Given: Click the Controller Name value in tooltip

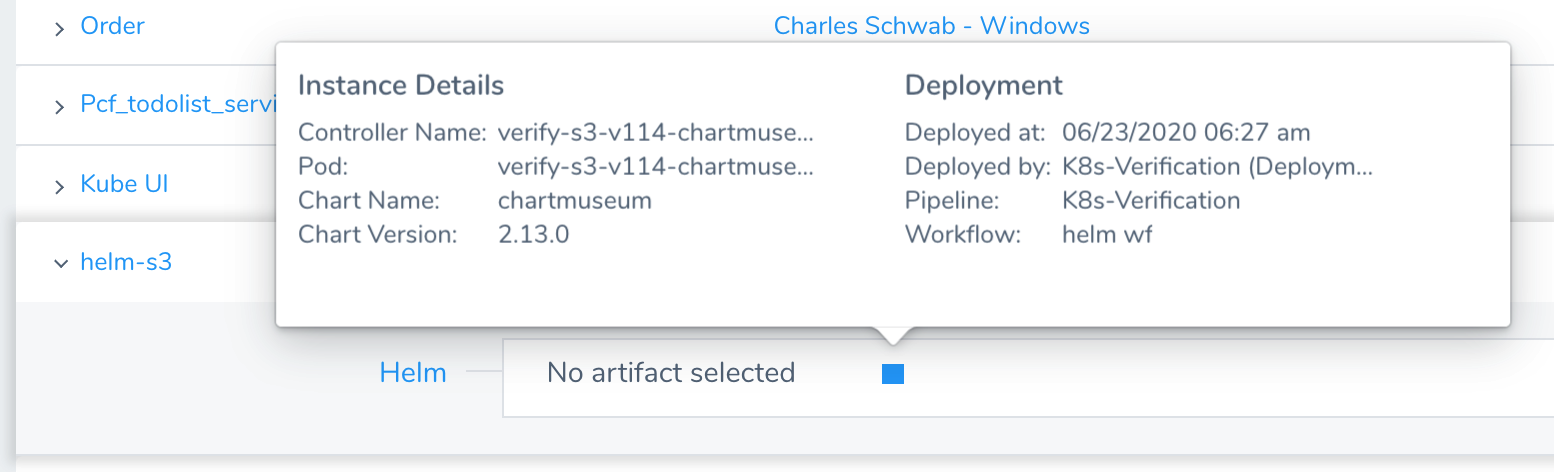Looking at the screenshot, I should coord(656,132).
